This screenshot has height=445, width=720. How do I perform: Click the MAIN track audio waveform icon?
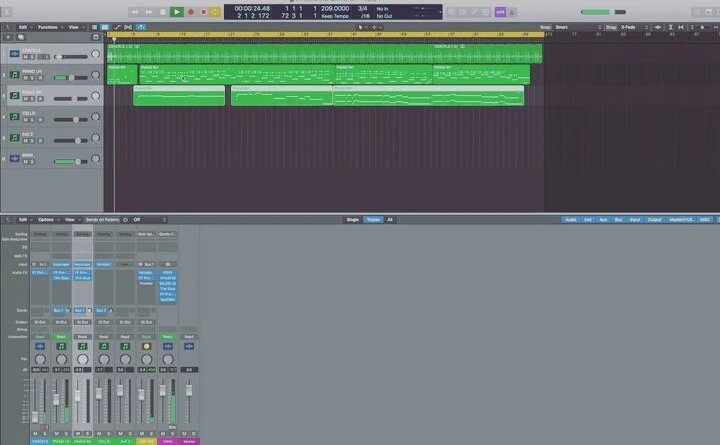pyautogui.click(x=15, y=158)
